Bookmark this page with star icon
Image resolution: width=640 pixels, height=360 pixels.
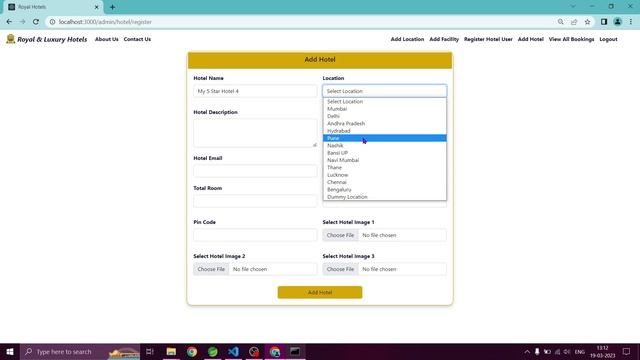point(587,22)
